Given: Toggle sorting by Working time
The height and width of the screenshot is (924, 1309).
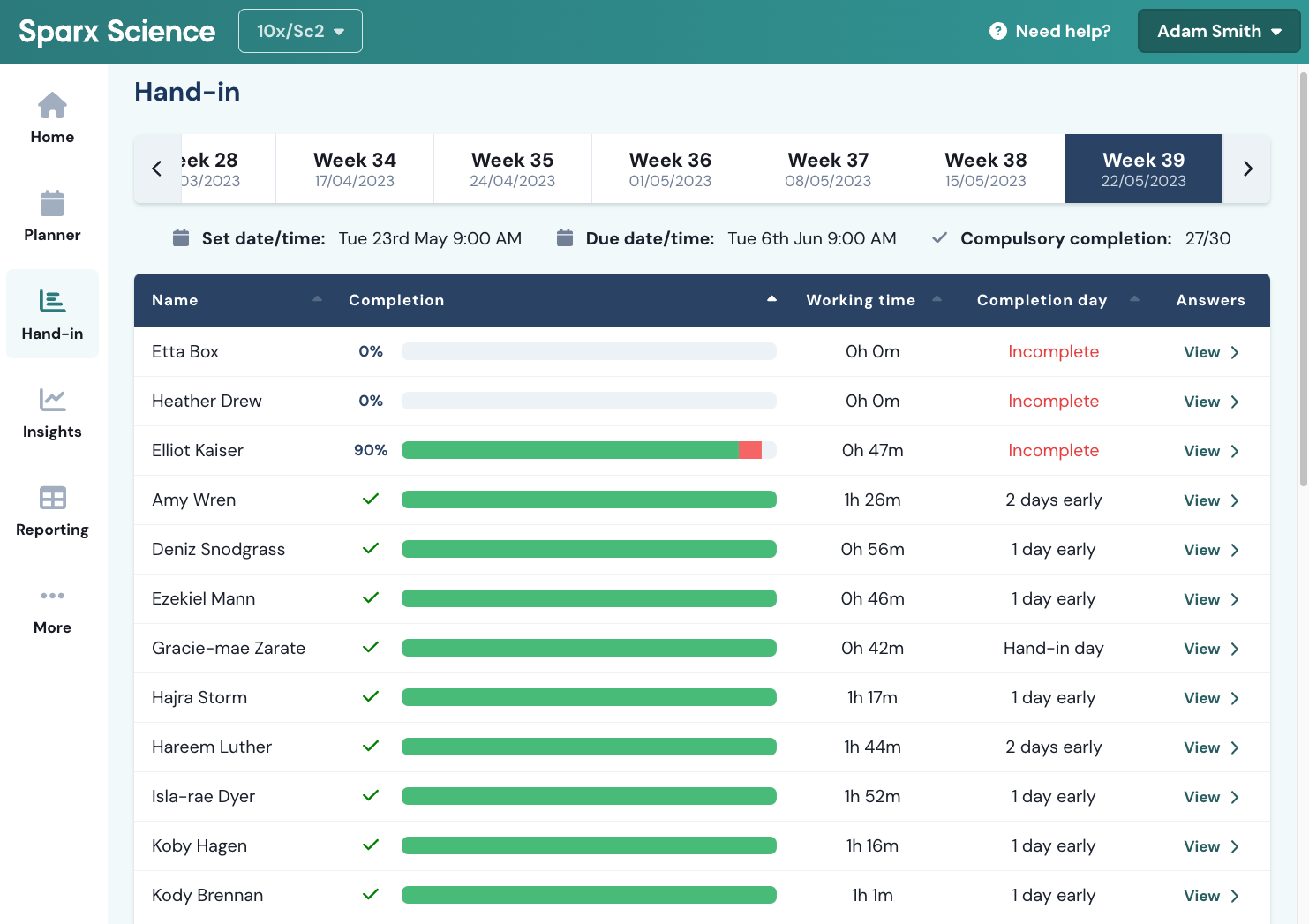Looking at the screenshot, I should [x=936, y=299].
